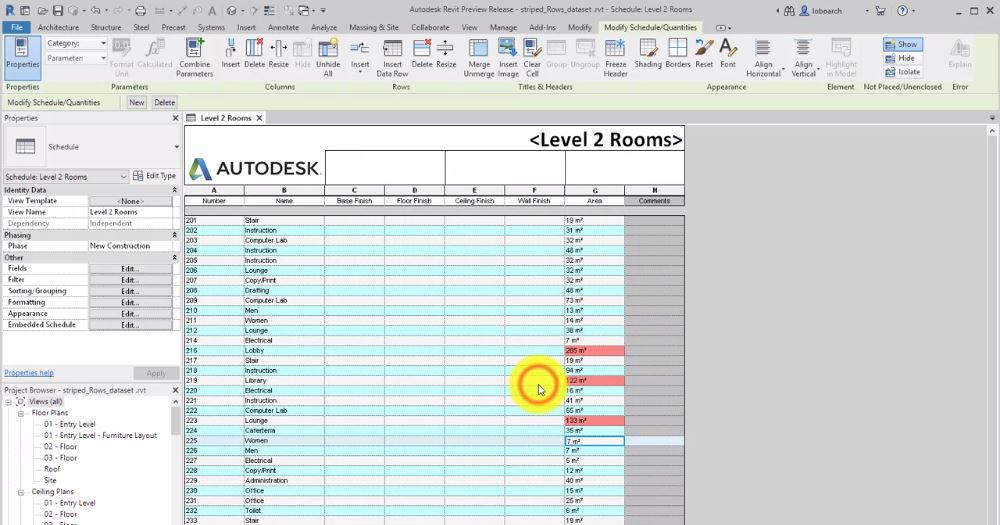Click Edit Type button

pos(154,176)
